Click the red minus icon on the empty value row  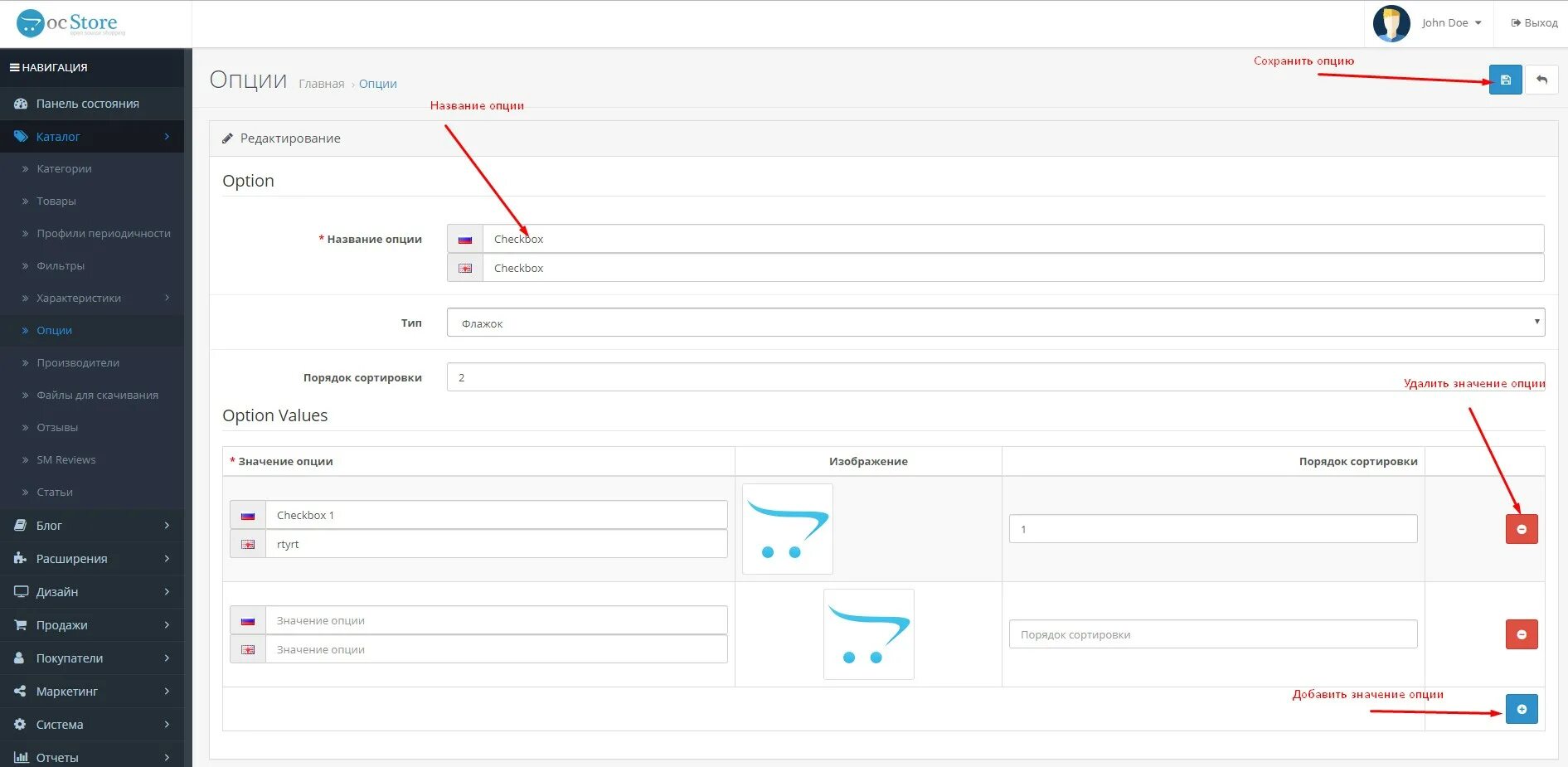(1522, 634)
